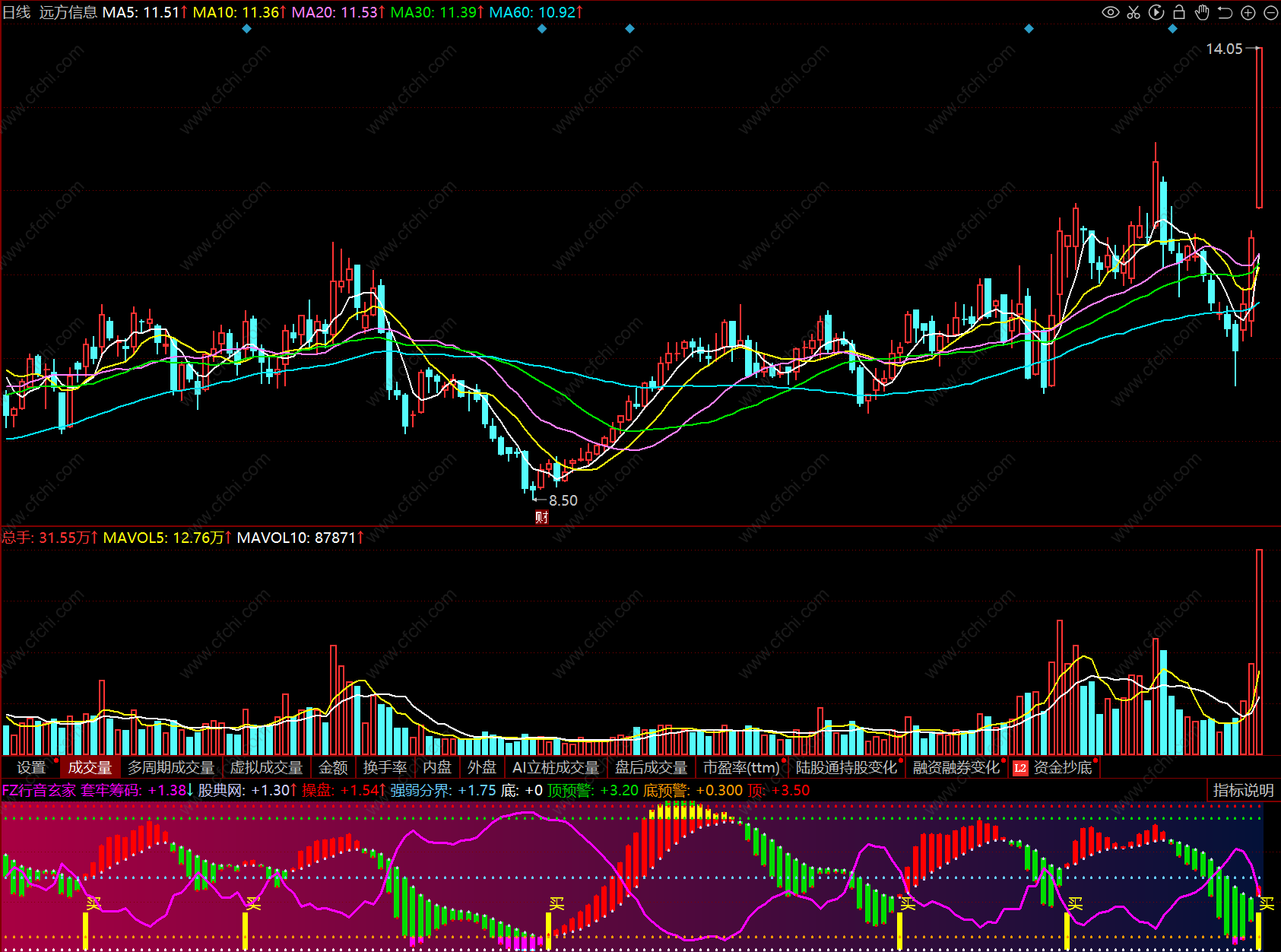This screenshot has width=1281, height=952.
Task: Click the scissors cut tool icon
Action: 1134,12
